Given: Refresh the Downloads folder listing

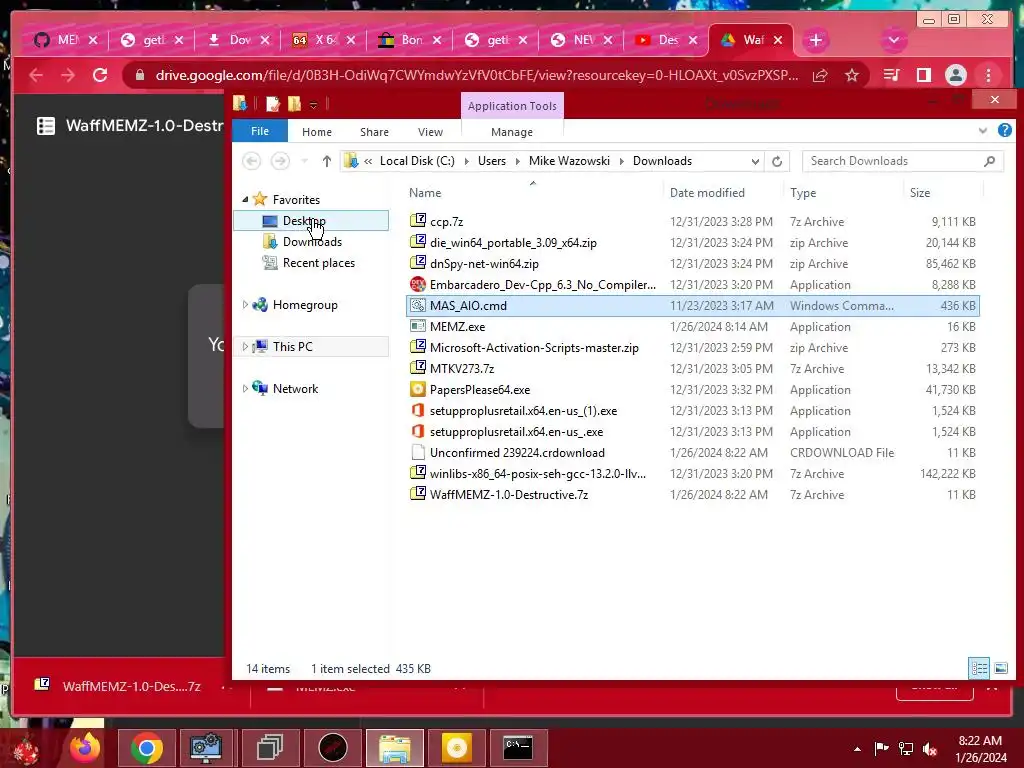Looking at the screenshot, I should (x=776, y=161).
